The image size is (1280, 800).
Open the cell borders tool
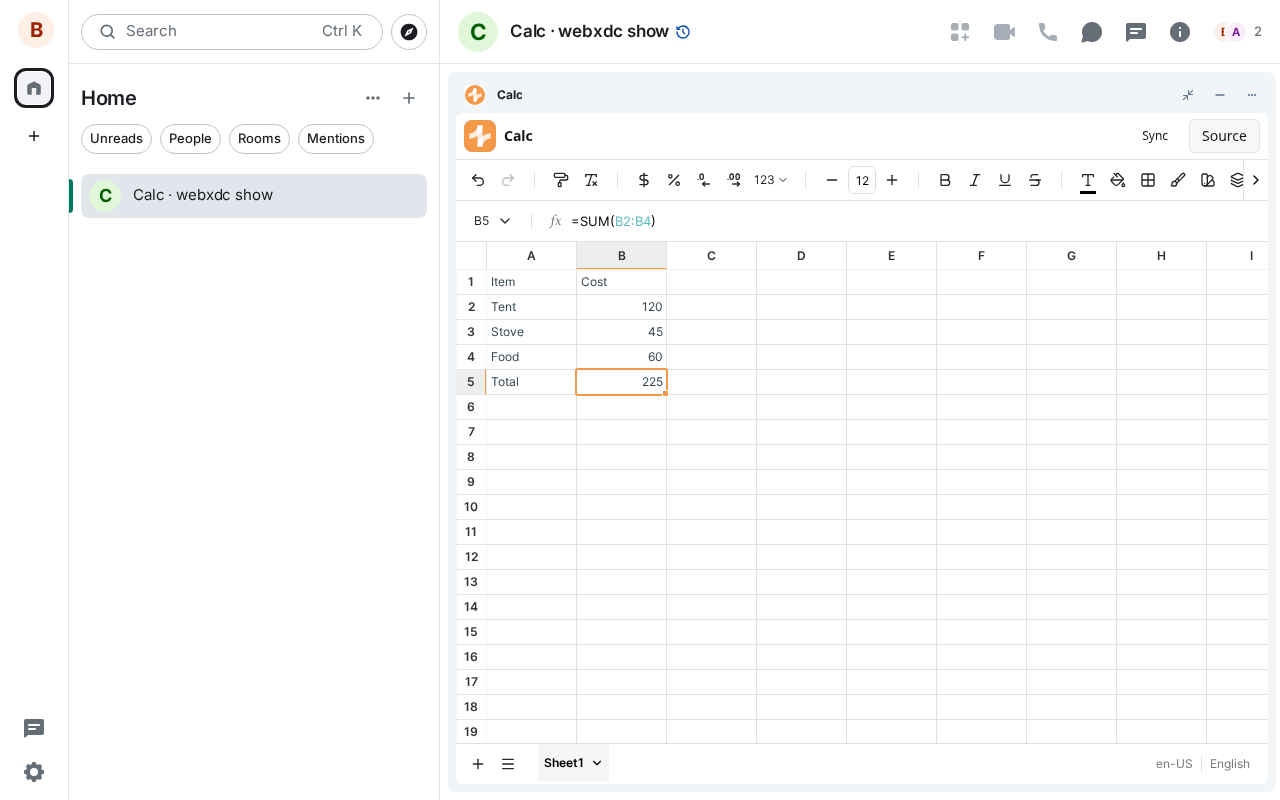point(1148,180)
